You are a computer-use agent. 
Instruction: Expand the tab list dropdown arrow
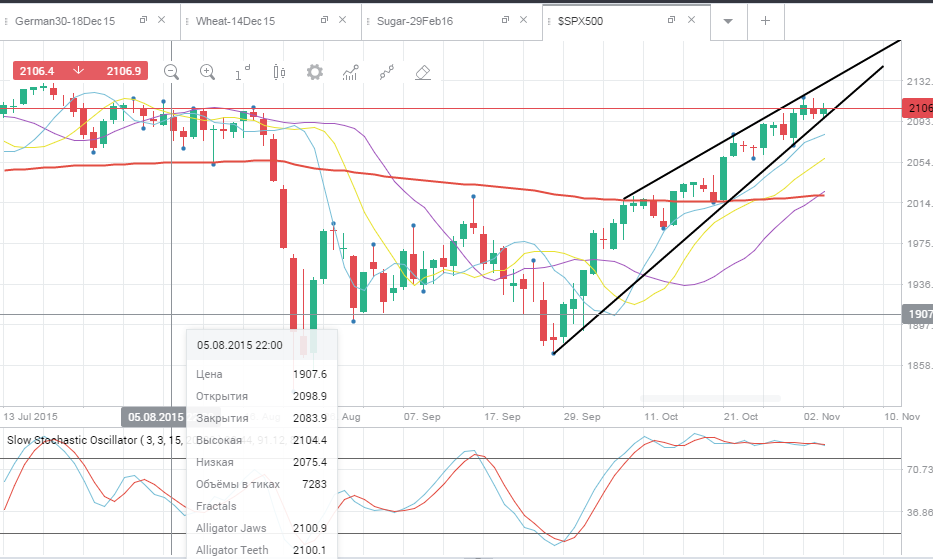pyautogui.click(x=728, y=21)
